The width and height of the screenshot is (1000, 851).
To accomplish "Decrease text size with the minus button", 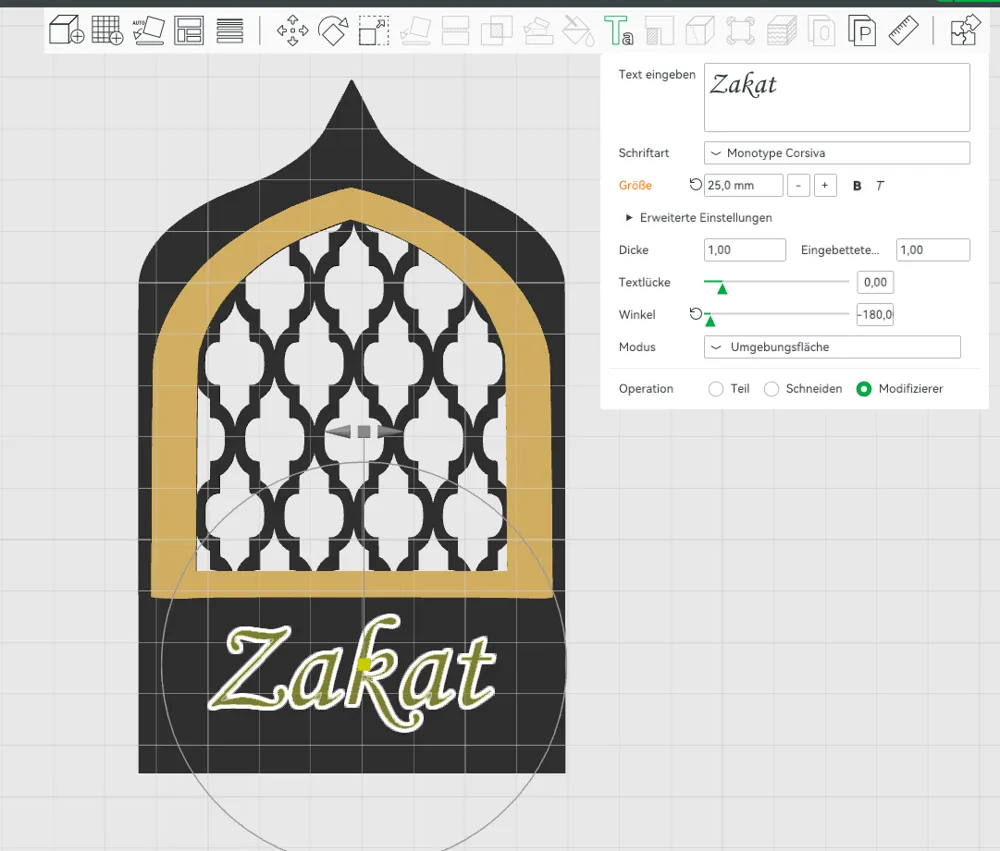I will tap(798, 186).
